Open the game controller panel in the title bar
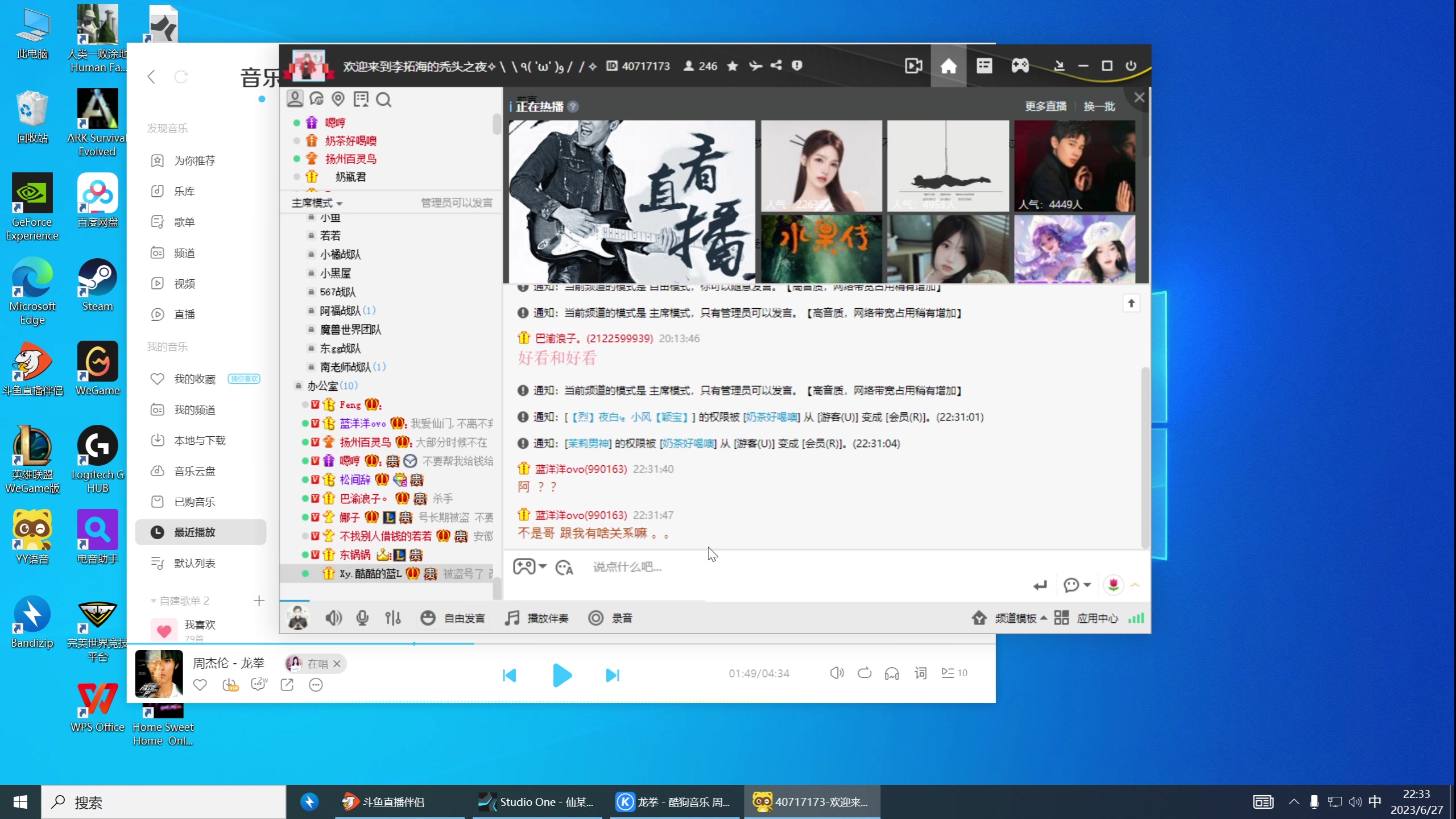 click(x=1020, y=65)
